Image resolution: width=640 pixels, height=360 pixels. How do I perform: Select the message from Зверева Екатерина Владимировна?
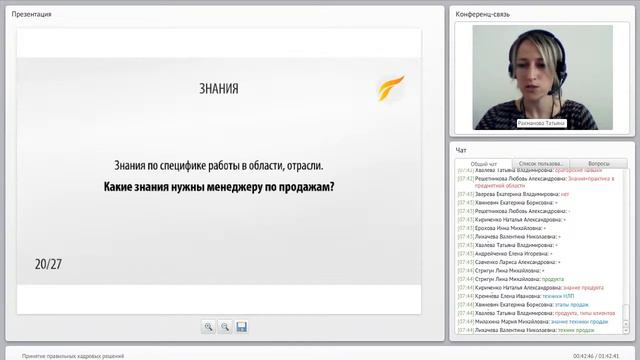click(513, 194)
